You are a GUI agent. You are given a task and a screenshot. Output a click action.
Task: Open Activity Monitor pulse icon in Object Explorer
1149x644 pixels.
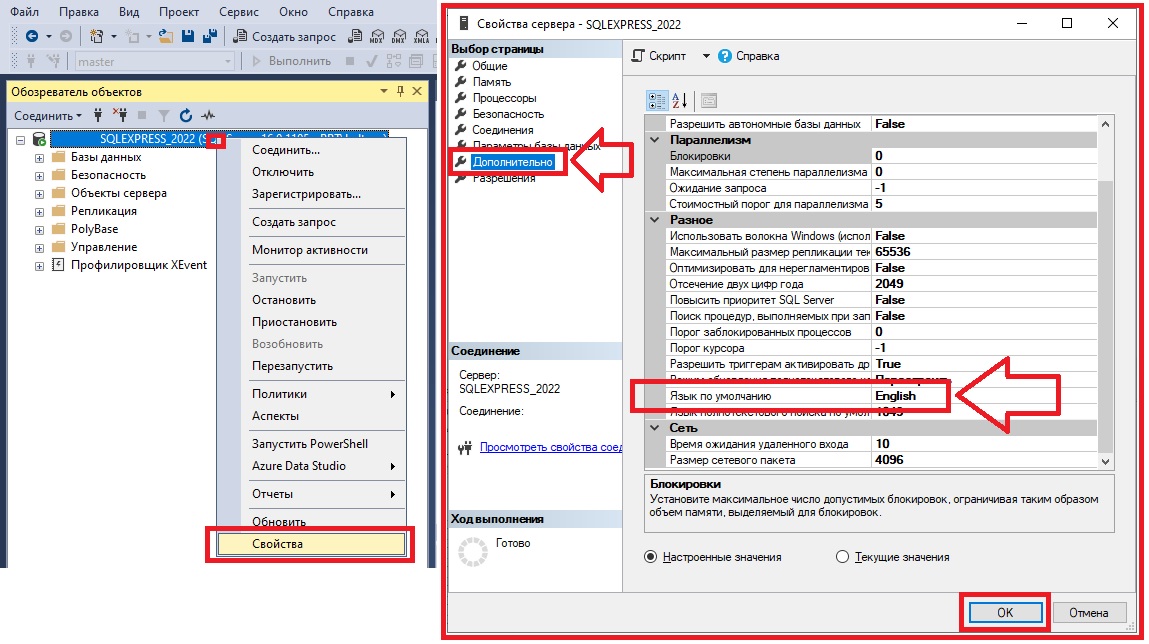(209, 115)
